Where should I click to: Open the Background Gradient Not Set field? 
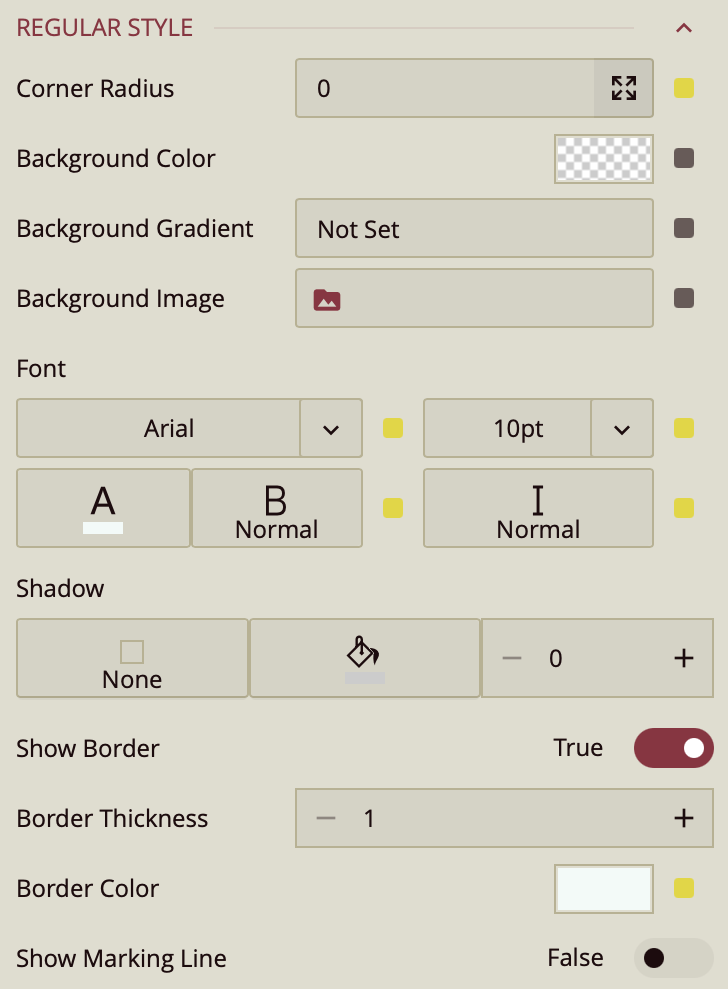474,228
